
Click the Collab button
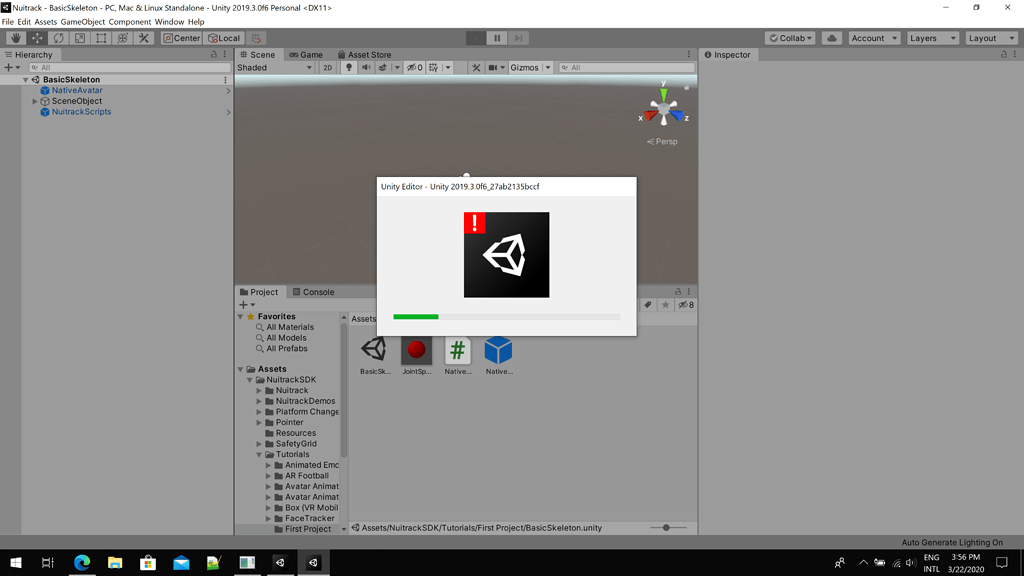pyautogui.click(x=790, y=38)
